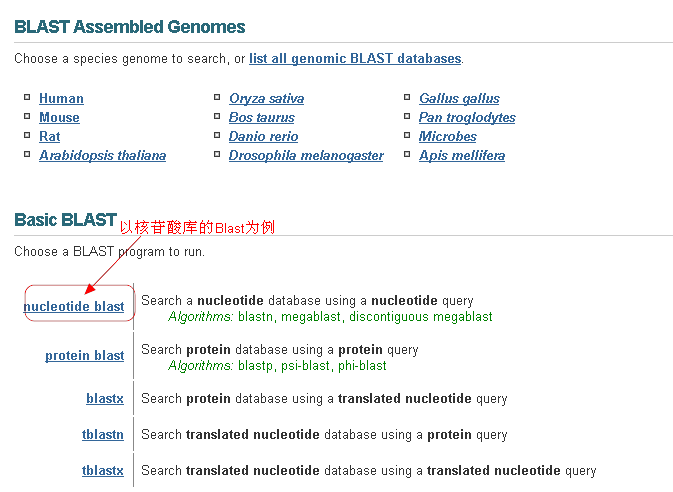Choose the Oryza sativa genome

tap(266, 99)
